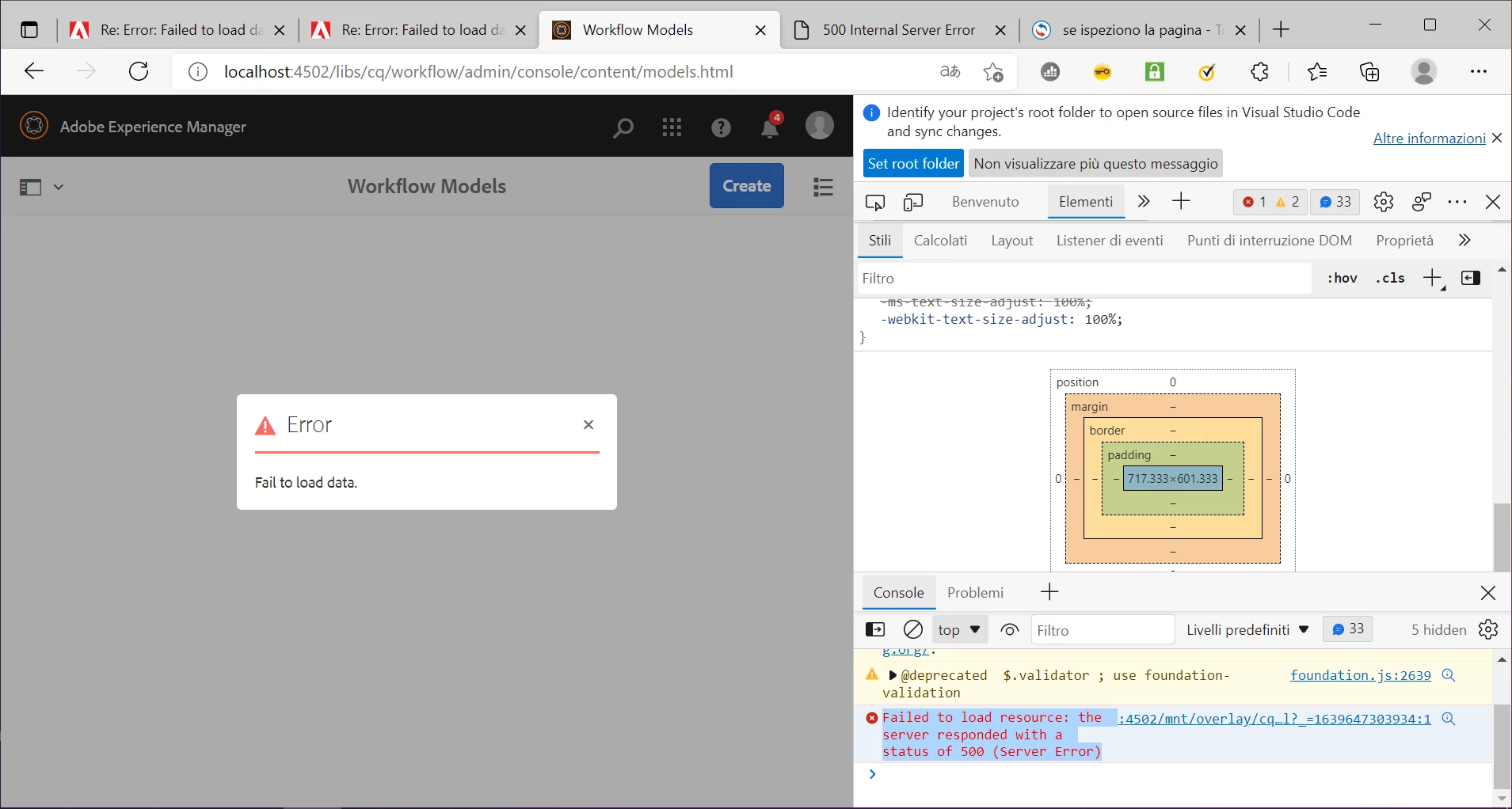The width and height of the screenshot is (1512, 809).
Task: Focus the styles Filtro input
Action: point(1084,279)
